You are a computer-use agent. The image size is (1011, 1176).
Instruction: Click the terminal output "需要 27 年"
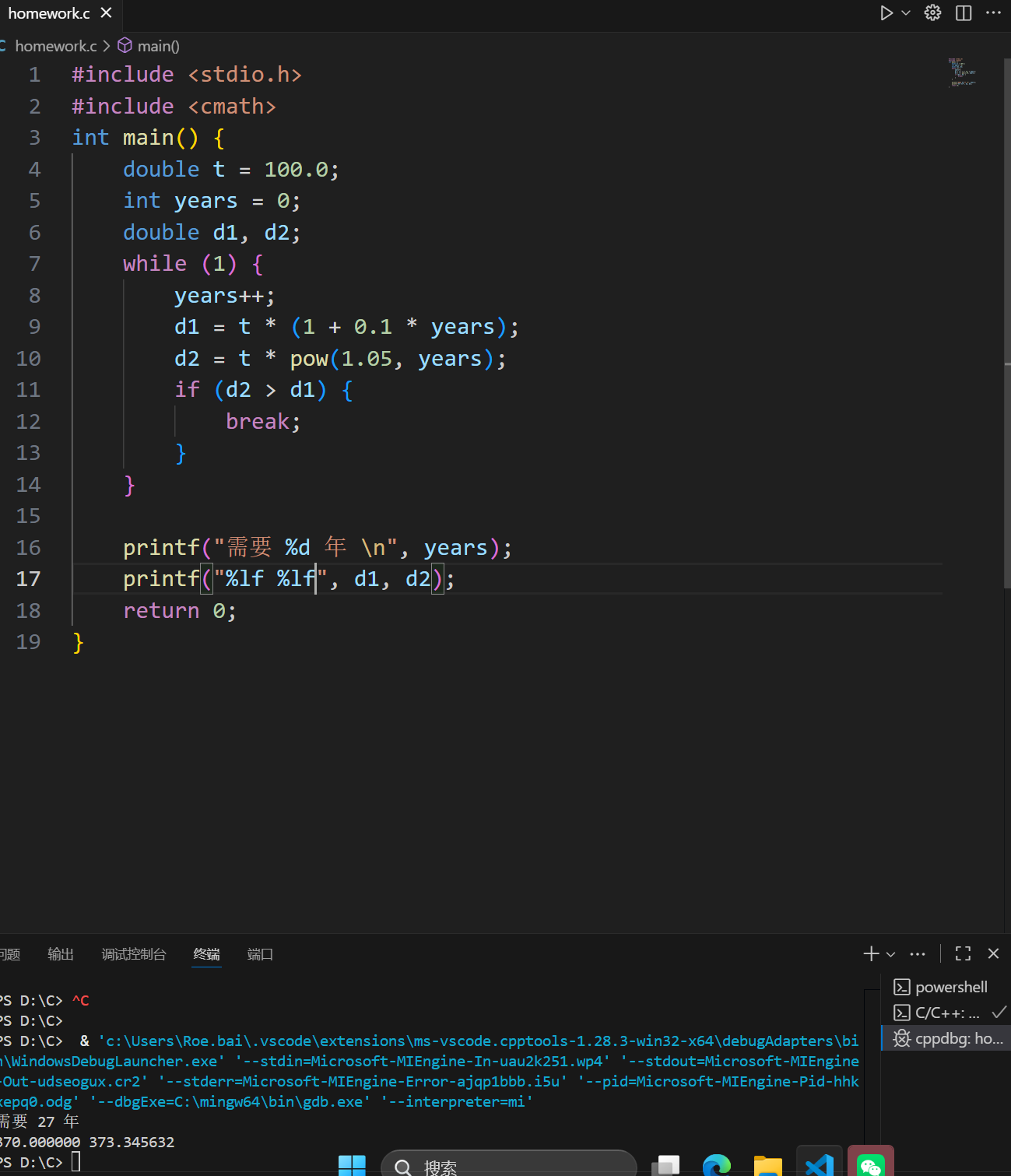tap(39, 1122)
